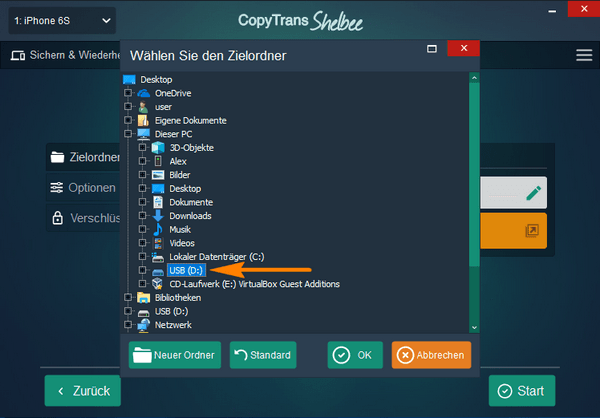Click the Desktop icon under Dieser PC
Screen dimensions: 600x418
pyautogui.click(x=158, y=189)
